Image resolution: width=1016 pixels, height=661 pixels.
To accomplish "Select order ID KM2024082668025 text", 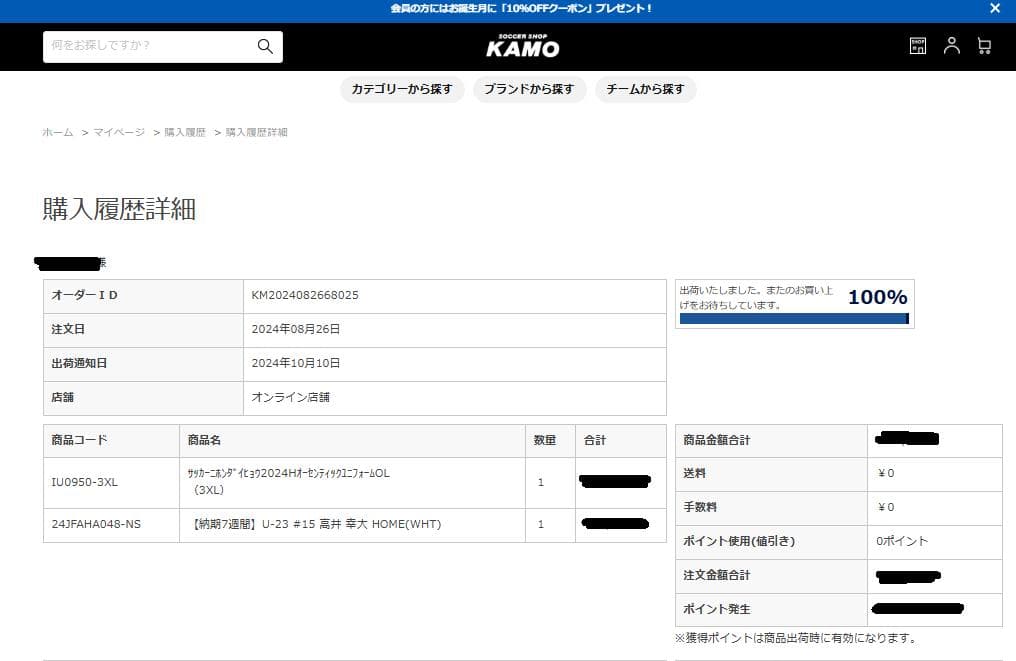I will coord(305,295).
